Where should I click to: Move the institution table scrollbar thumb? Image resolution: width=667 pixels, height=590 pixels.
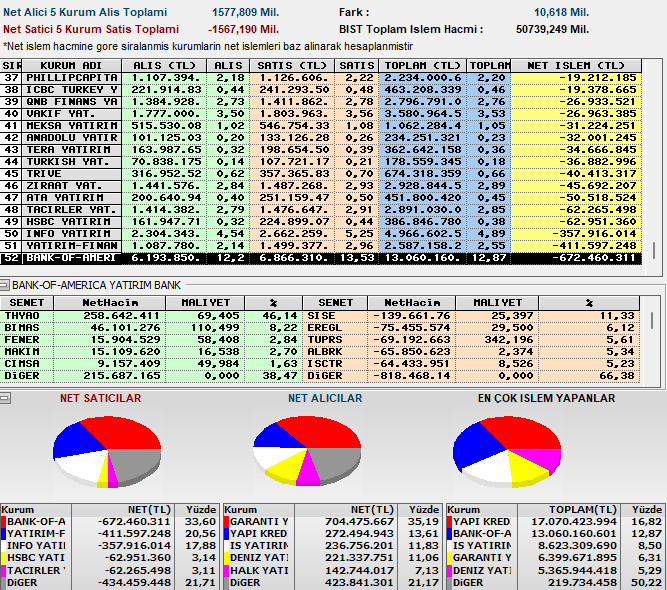(x=654, y=250)
